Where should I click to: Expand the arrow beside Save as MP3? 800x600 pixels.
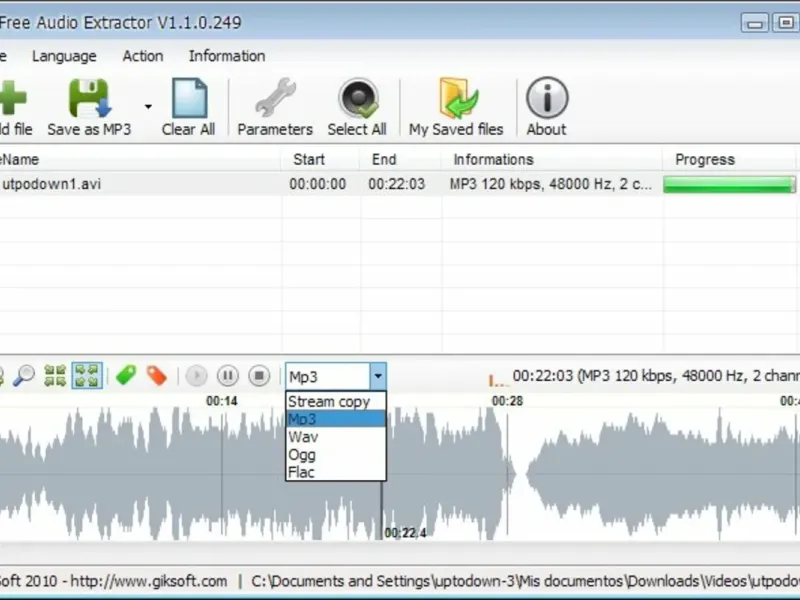click(148, 107)
